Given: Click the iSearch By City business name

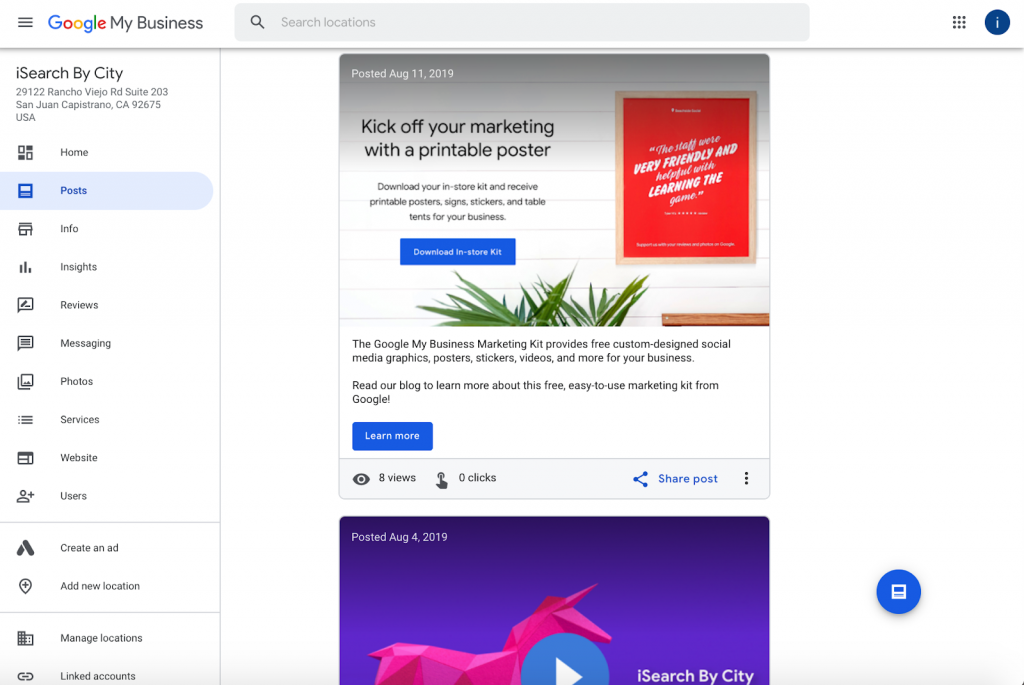Looking at the screenshot, I should (69, 73).
